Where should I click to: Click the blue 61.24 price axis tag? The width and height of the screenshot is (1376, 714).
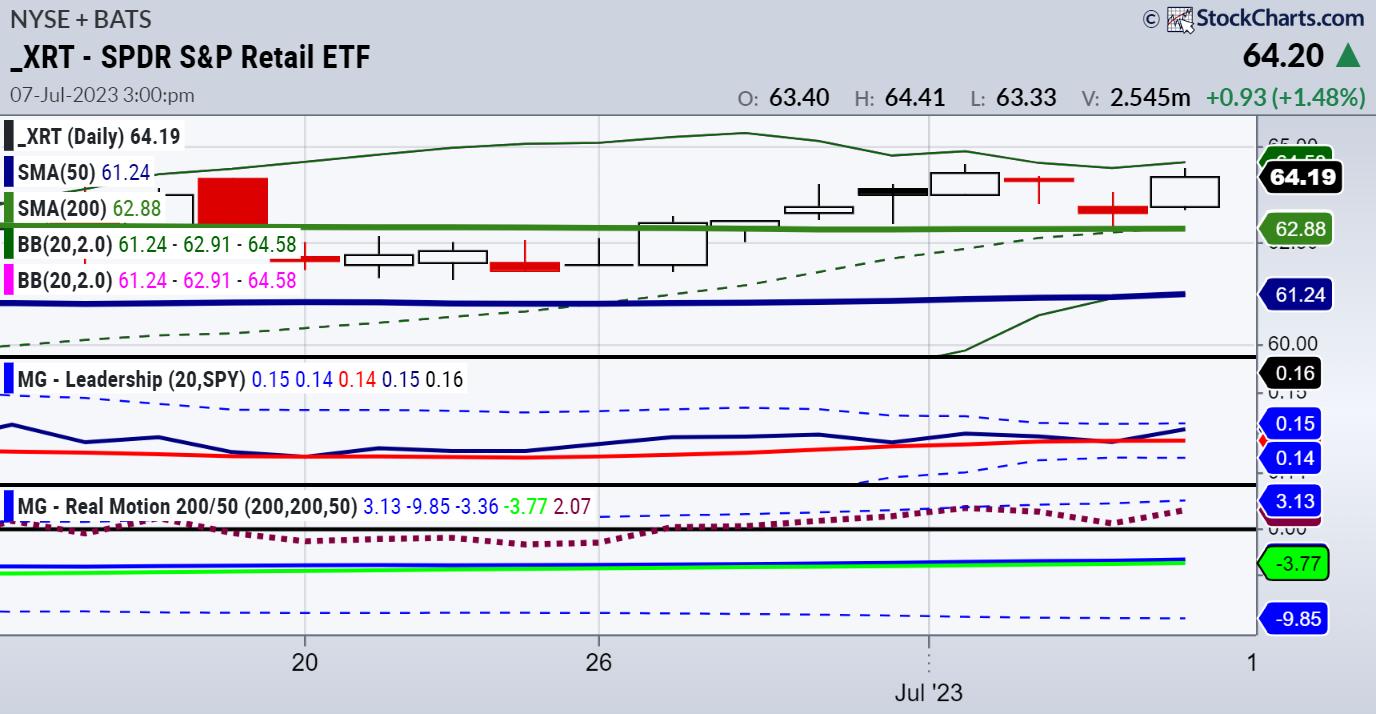[x=1295, y=294]
